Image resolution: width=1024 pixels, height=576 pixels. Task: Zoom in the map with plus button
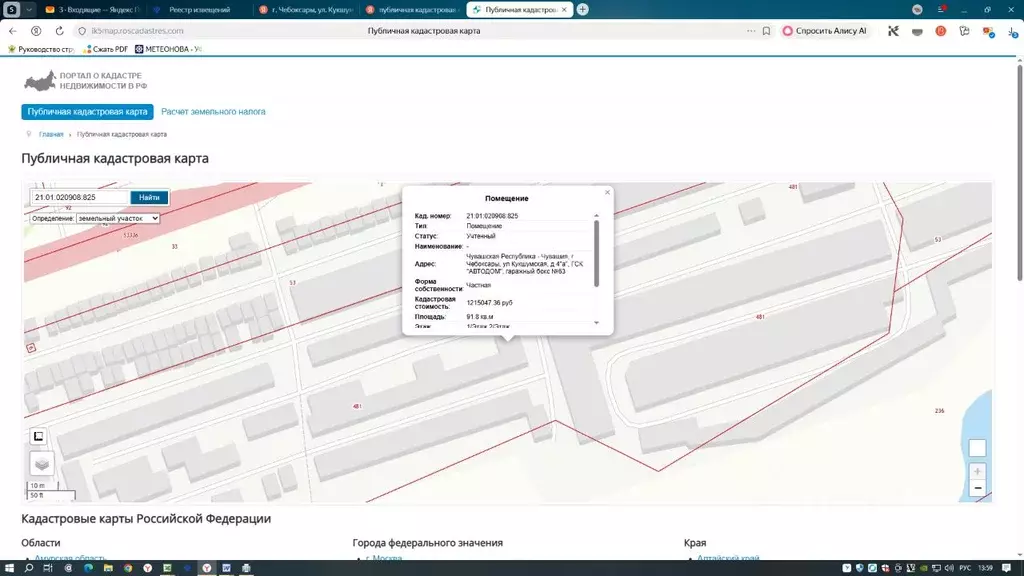point(977,472)
